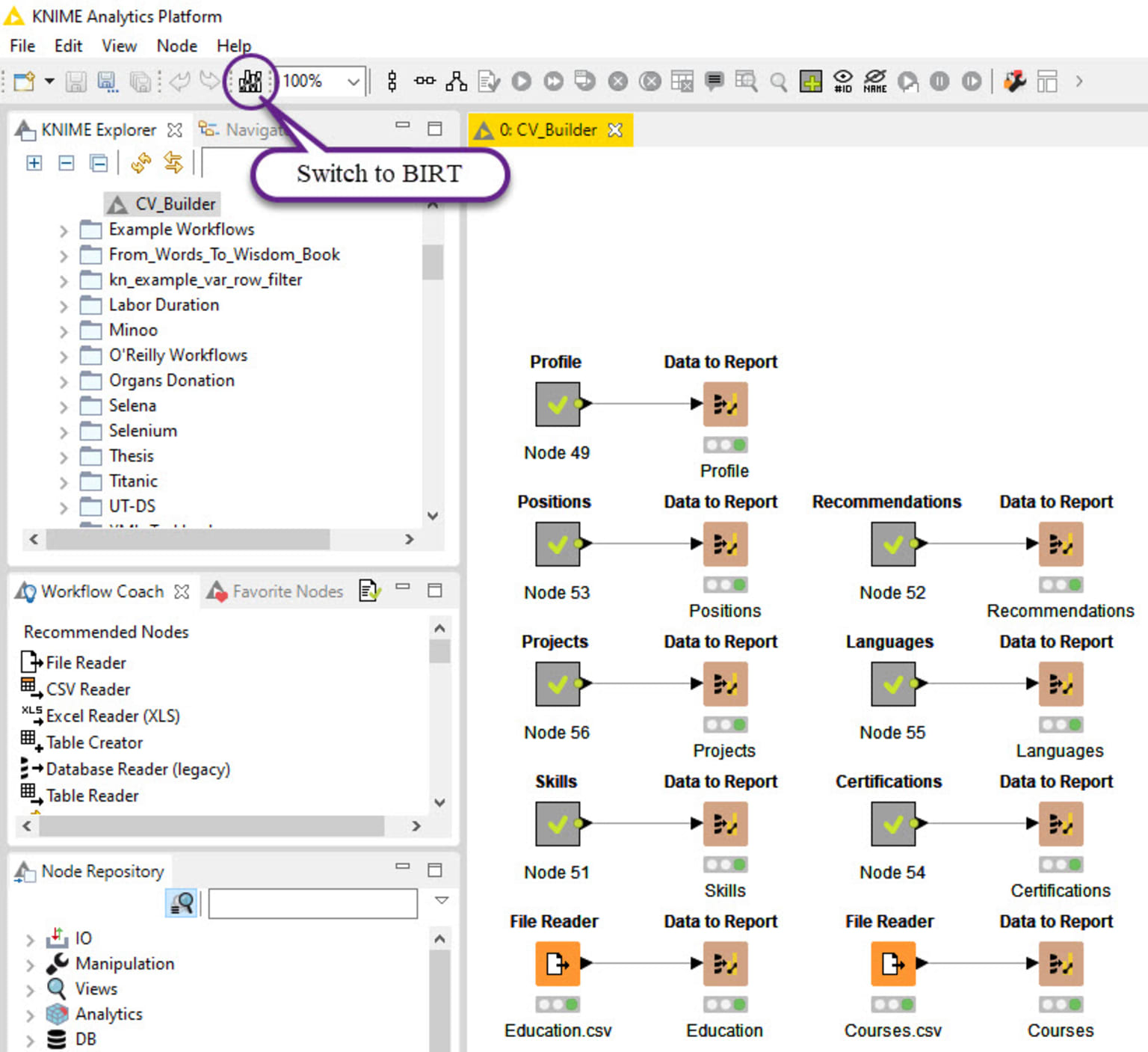Click the Save All icon
This screenshot has height=1052, width=1148.
tap(140, 81)
